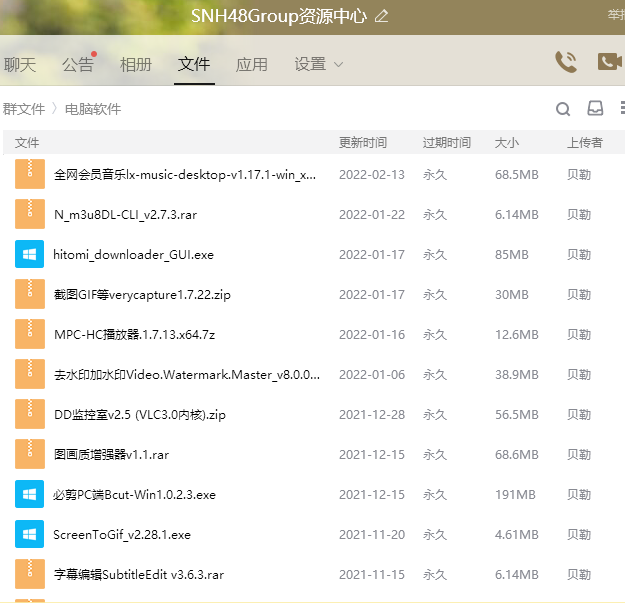Click archive icon of N_m3u8DL-CLI_v2.7.3.rar
625x603 pixels.
pos(30,214)
